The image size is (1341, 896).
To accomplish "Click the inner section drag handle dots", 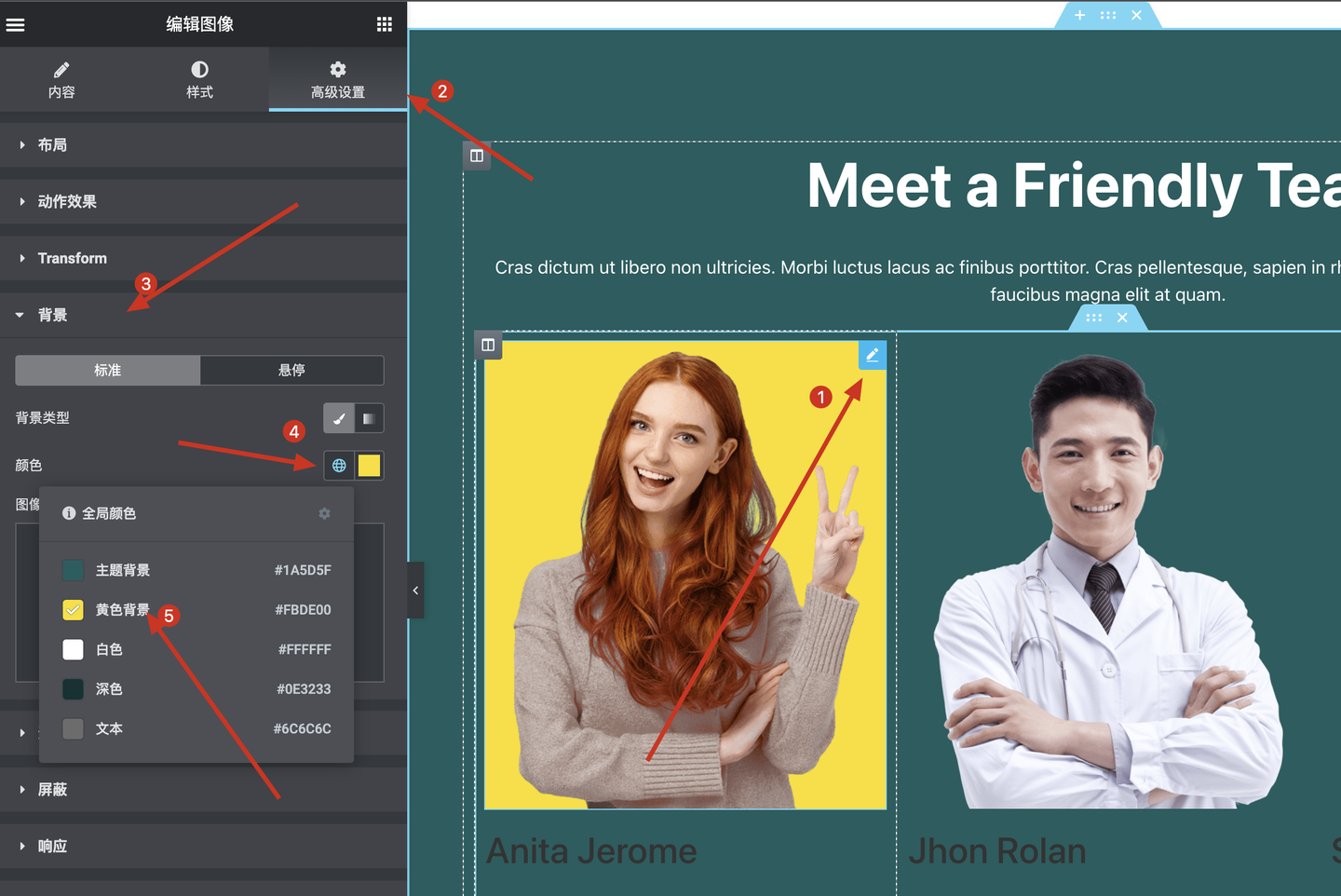I will click(x=1093, y=318).
